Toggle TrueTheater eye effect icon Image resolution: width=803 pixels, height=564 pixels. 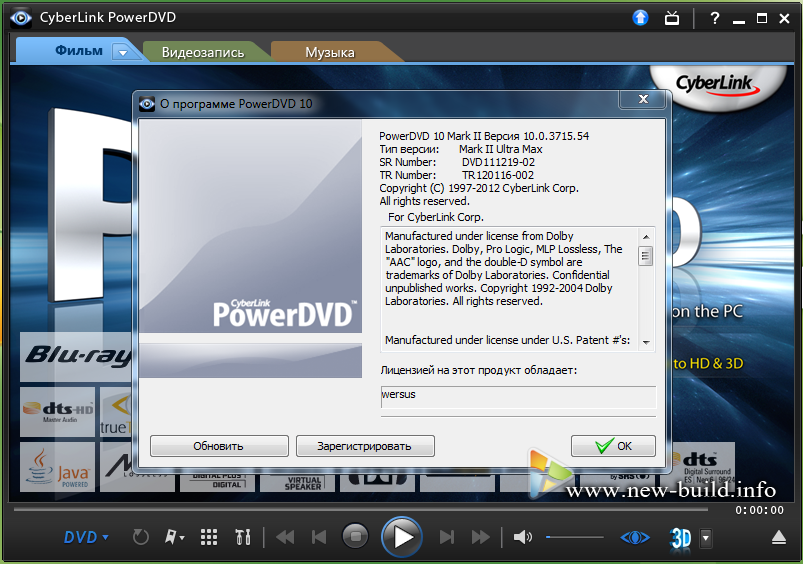(635, 537)
